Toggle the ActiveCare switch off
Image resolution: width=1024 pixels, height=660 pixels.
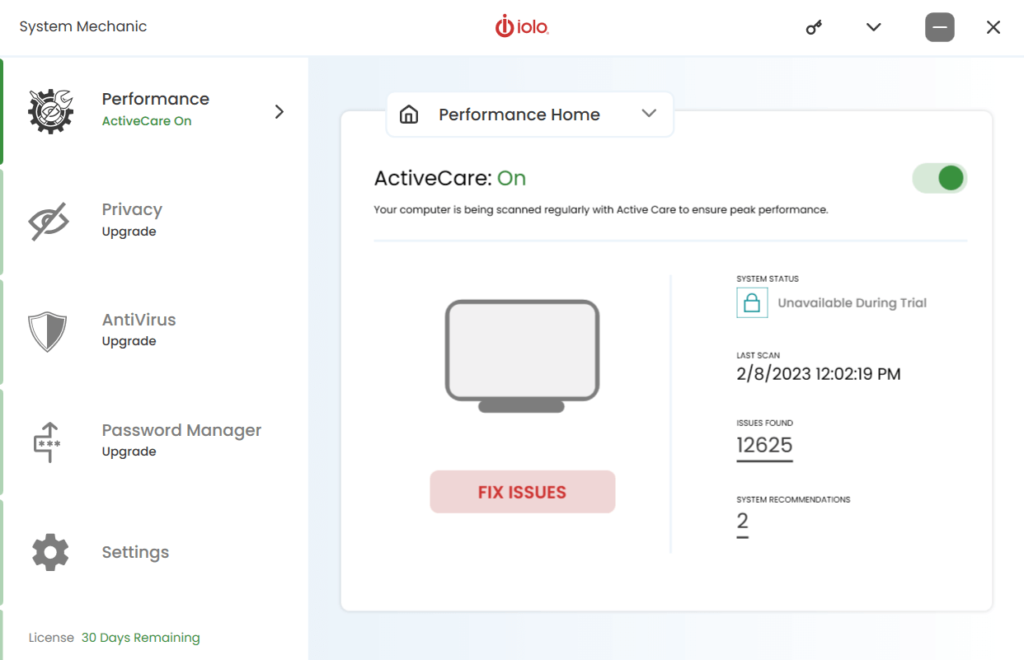[x=939, y=178]
